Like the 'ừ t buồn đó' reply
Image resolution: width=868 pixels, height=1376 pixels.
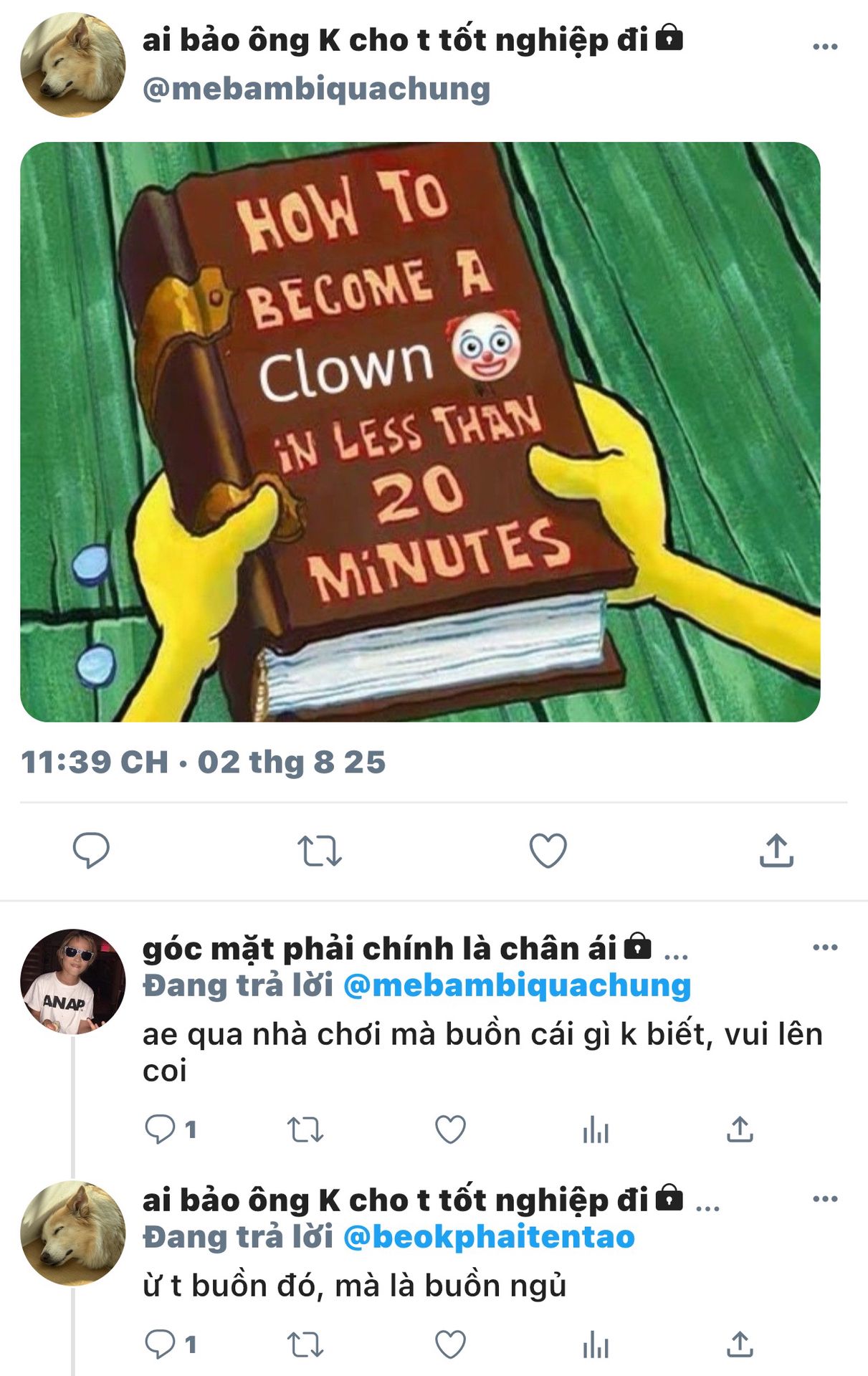(x=451, y=1344)
